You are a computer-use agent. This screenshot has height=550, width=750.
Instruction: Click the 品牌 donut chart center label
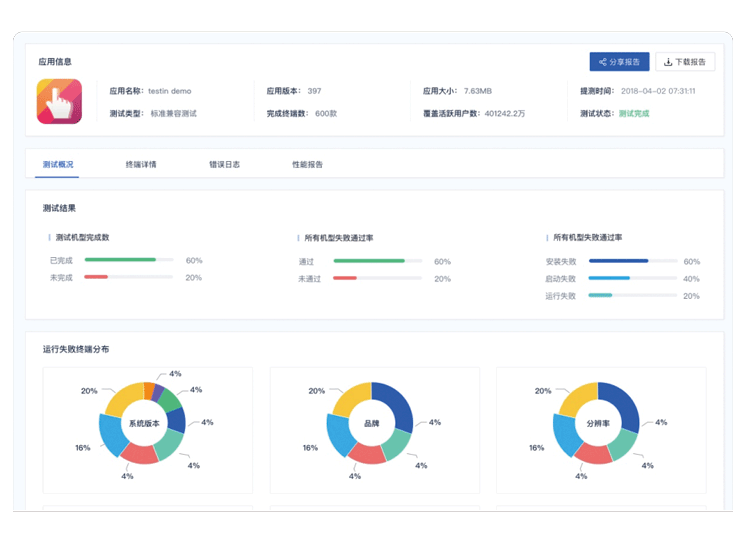point(372,424)
